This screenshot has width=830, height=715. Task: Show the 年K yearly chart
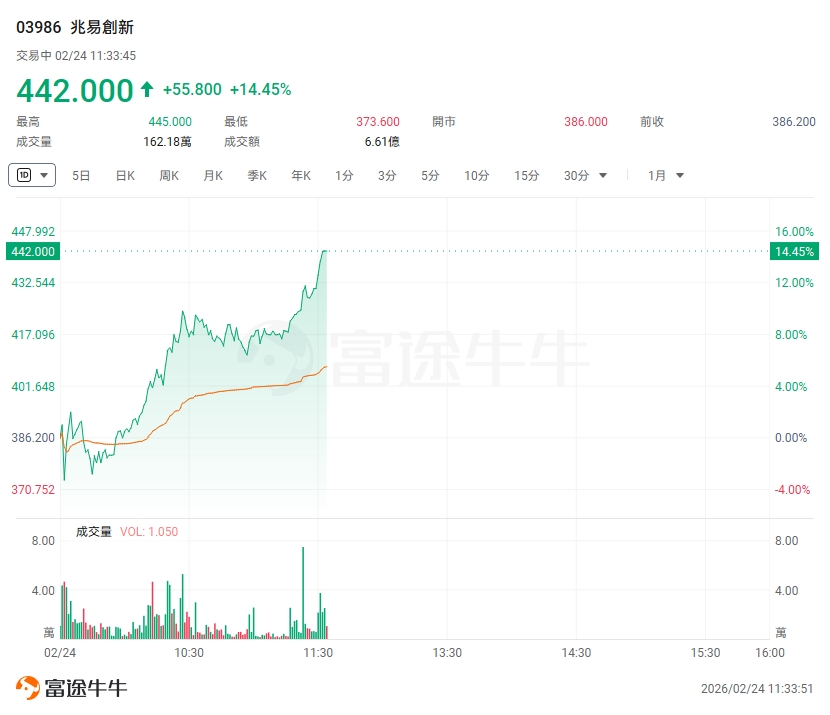[301, 176]
